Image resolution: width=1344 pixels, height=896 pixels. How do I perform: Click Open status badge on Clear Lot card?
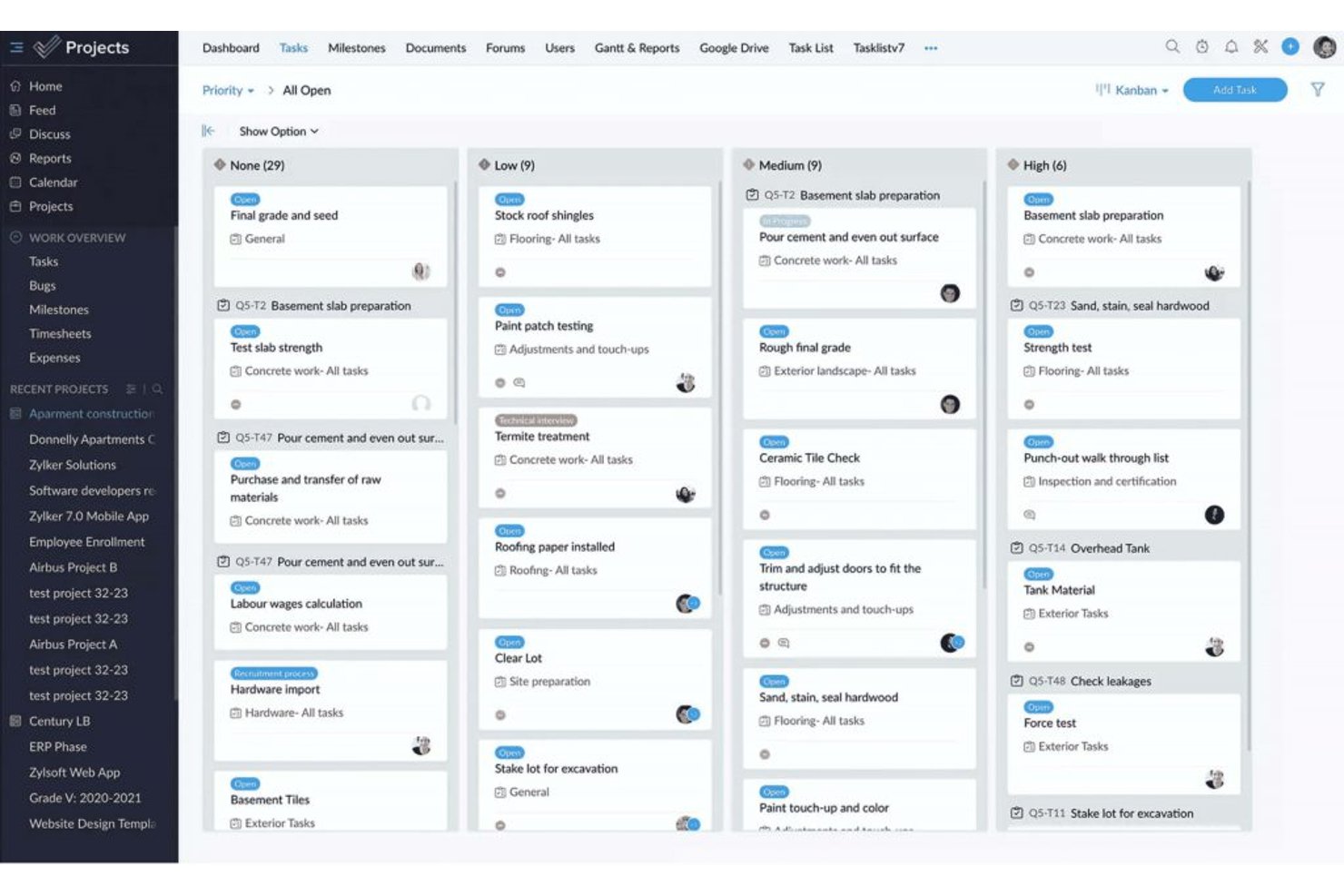509,642
